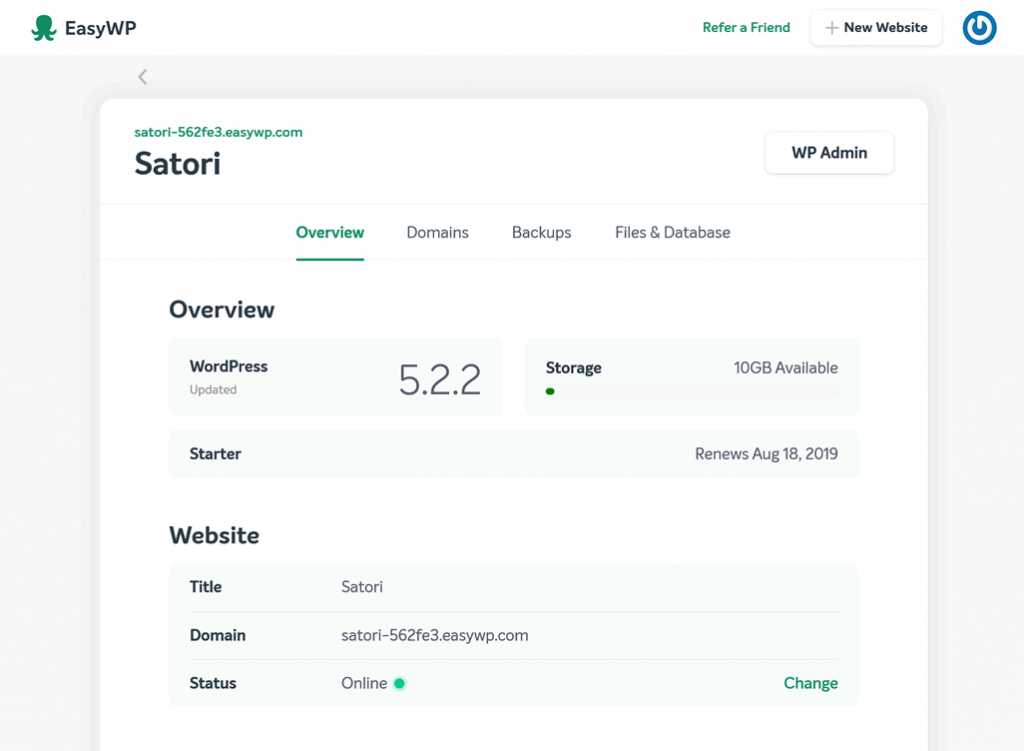Screen dimensions: 1024x751
Task: Click the EasyWP octopus logo
Action: click(42, 27)
